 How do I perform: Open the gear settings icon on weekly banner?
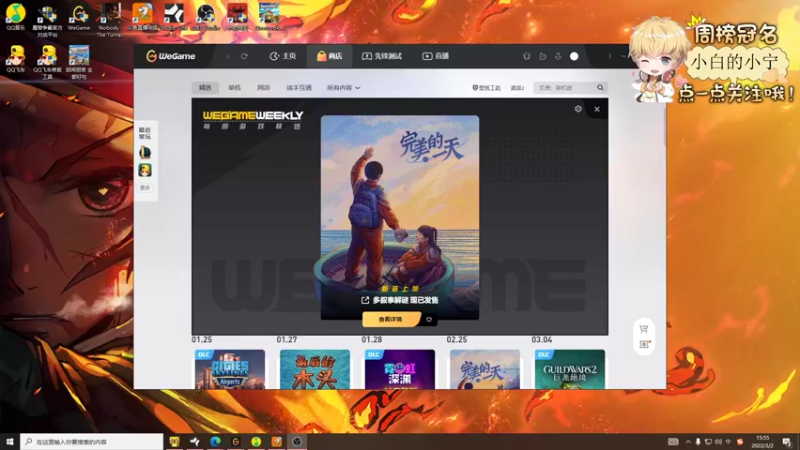click(578, 109)
